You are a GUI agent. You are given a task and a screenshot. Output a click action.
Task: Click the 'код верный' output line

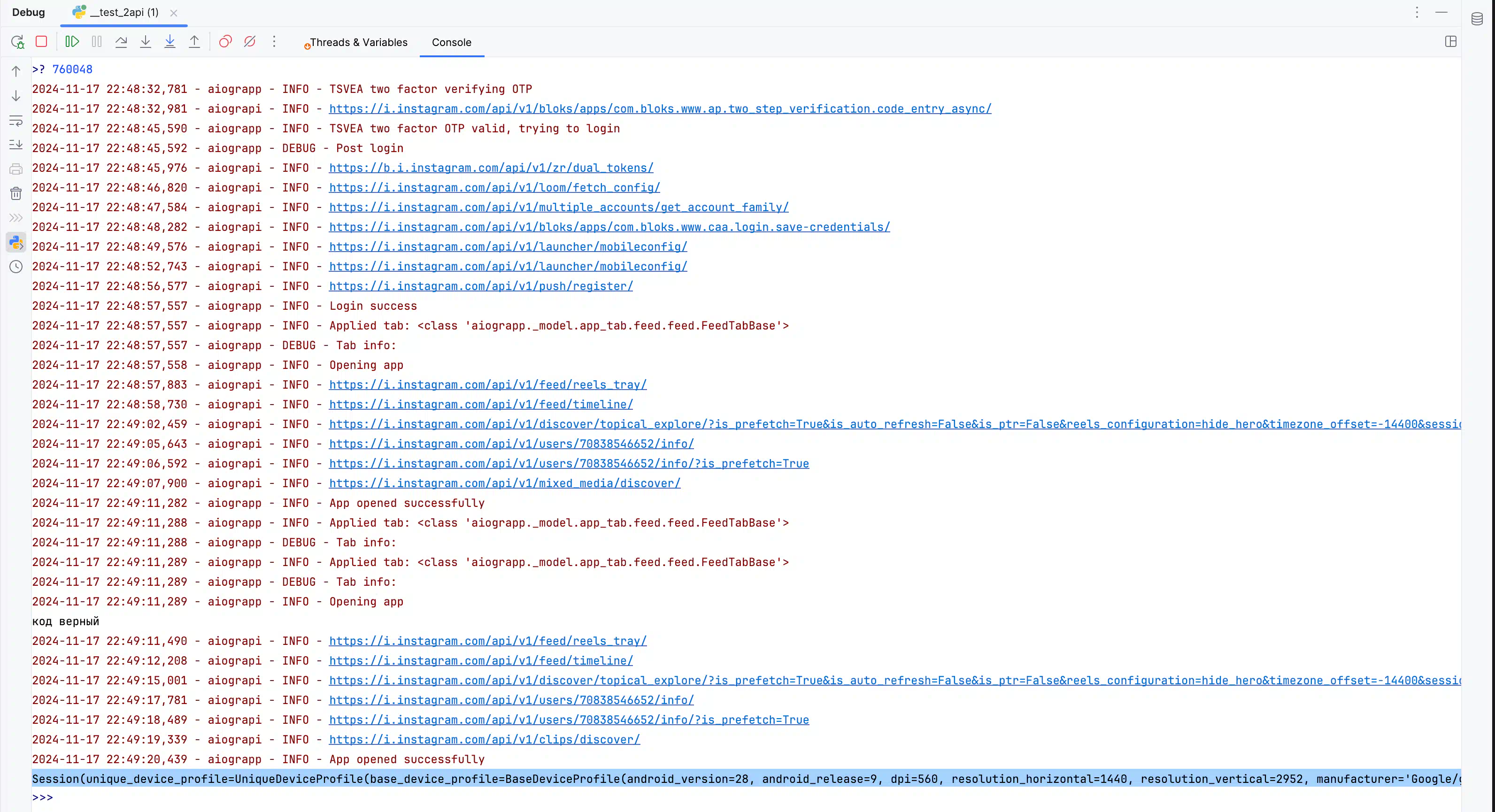tap(66, 621)
